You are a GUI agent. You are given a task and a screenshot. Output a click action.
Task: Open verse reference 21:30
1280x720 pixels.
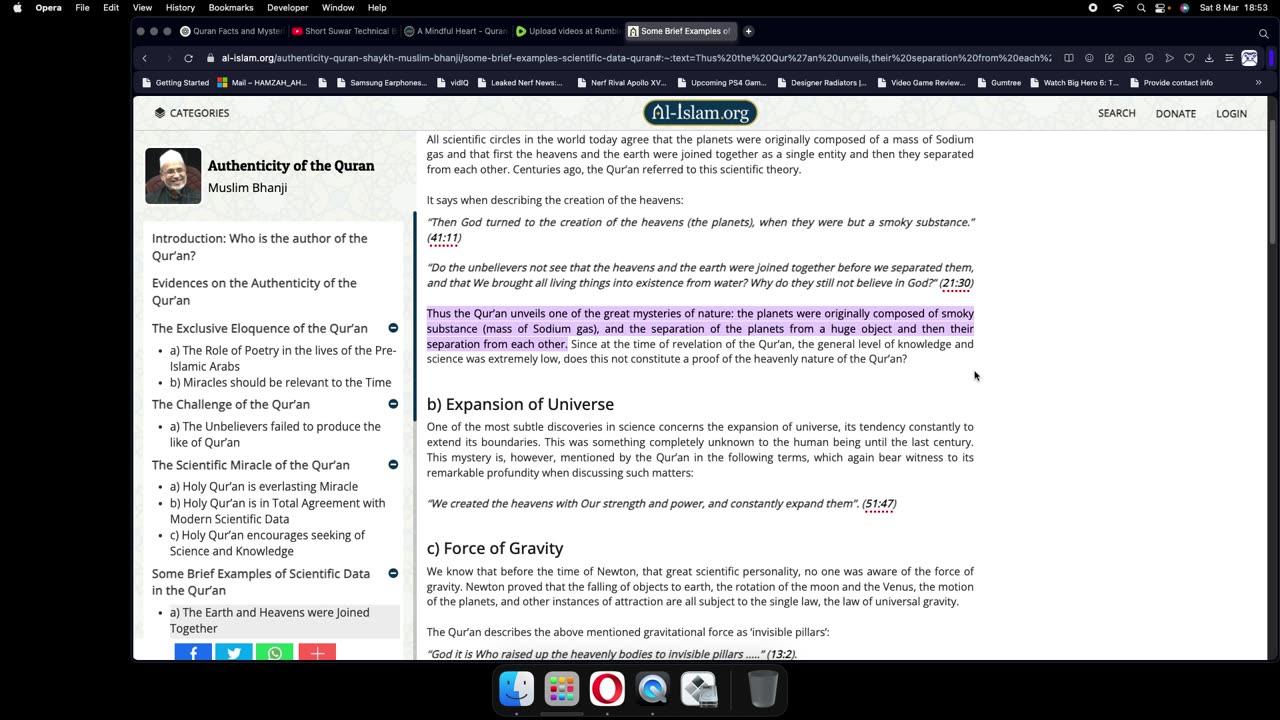click(x=956, y=283)
